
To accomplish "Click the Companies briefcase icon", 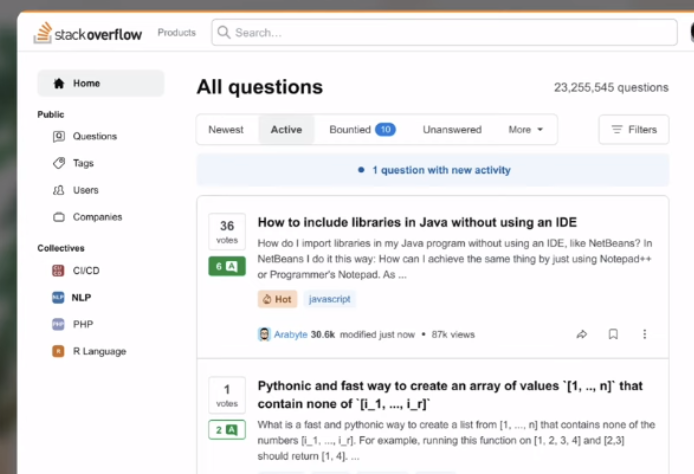I will tap(59, 217).
